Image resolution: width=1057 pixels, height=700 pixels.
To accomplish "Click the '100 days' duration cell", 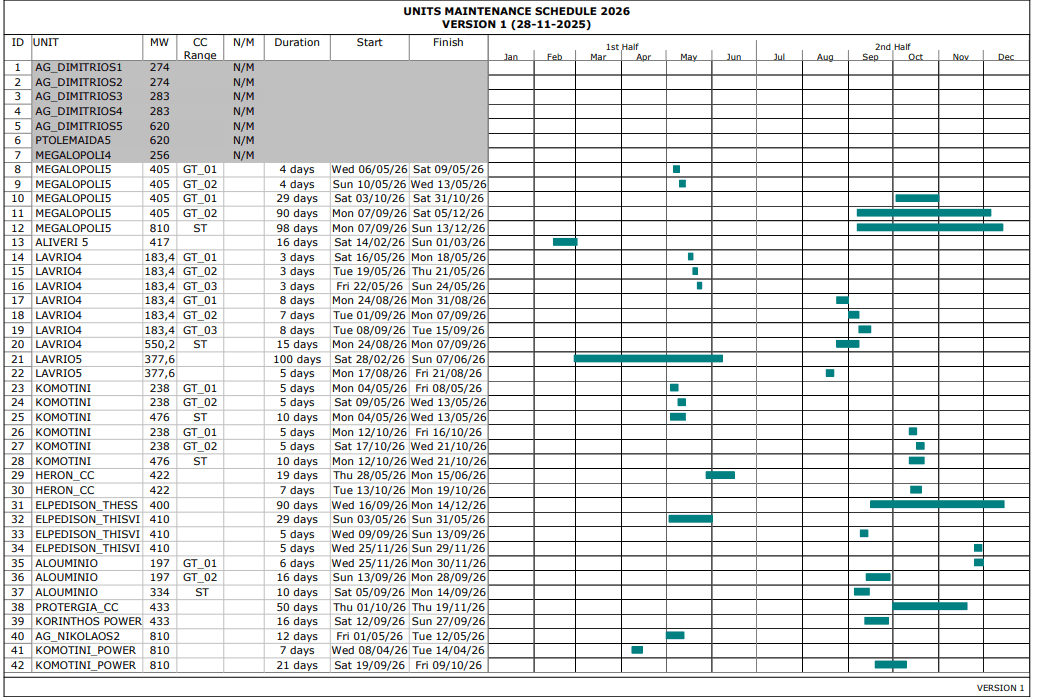I will 297,359.
